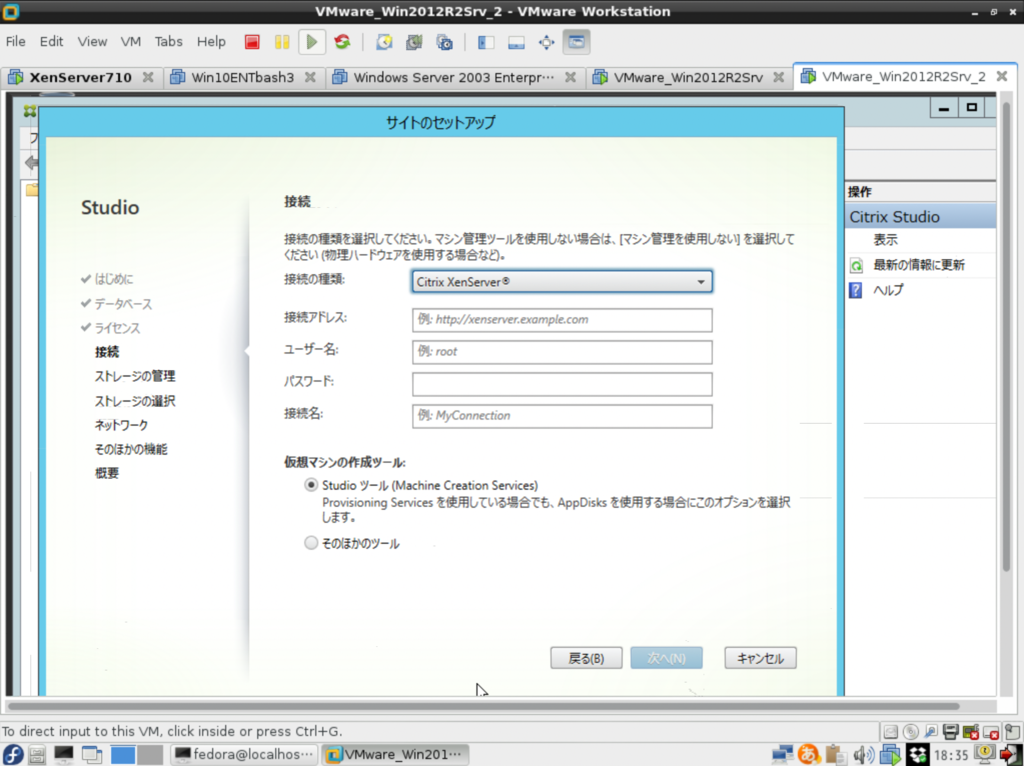Click ヘルプ in the actions pane

pos(888,290)
